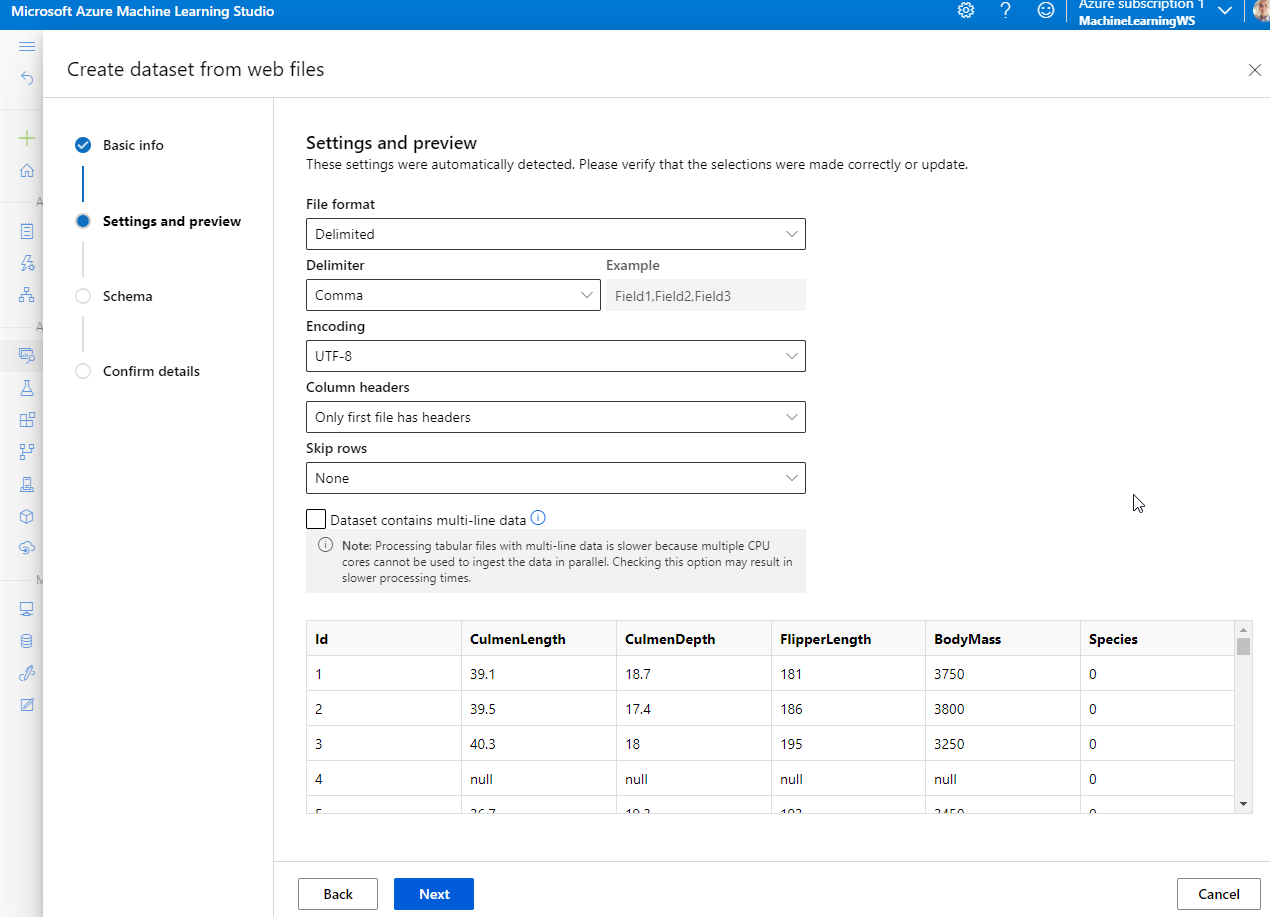Viewport: 1270px width, 917px height.
Task: Click the multi-line data info icon
Action: click(x=538, y=518)
